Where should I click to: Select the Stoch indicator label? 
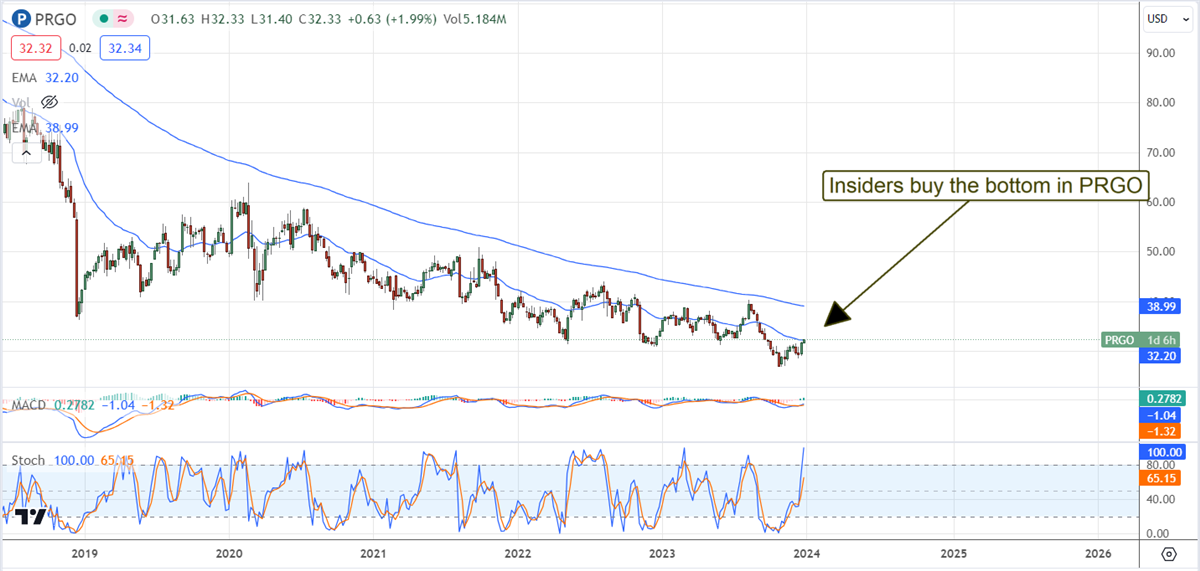point(28,460)
